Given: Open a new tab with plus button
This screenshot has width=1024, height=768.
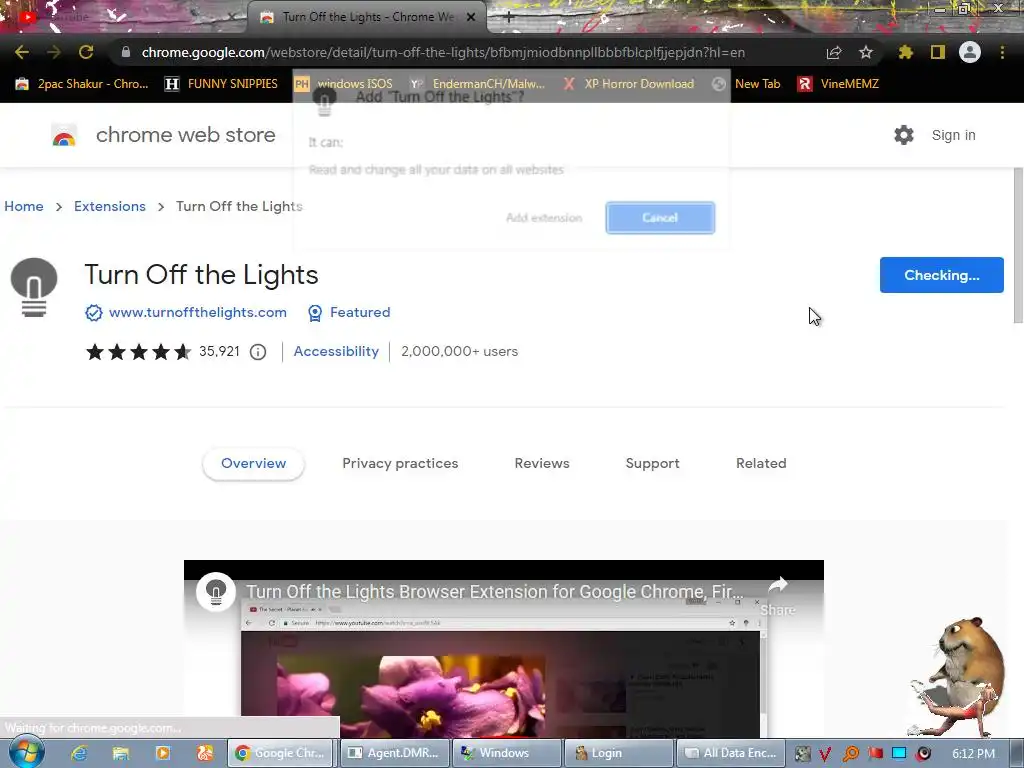Looking at the screenshot, I should pyautogui.click(x=509, y=17).
